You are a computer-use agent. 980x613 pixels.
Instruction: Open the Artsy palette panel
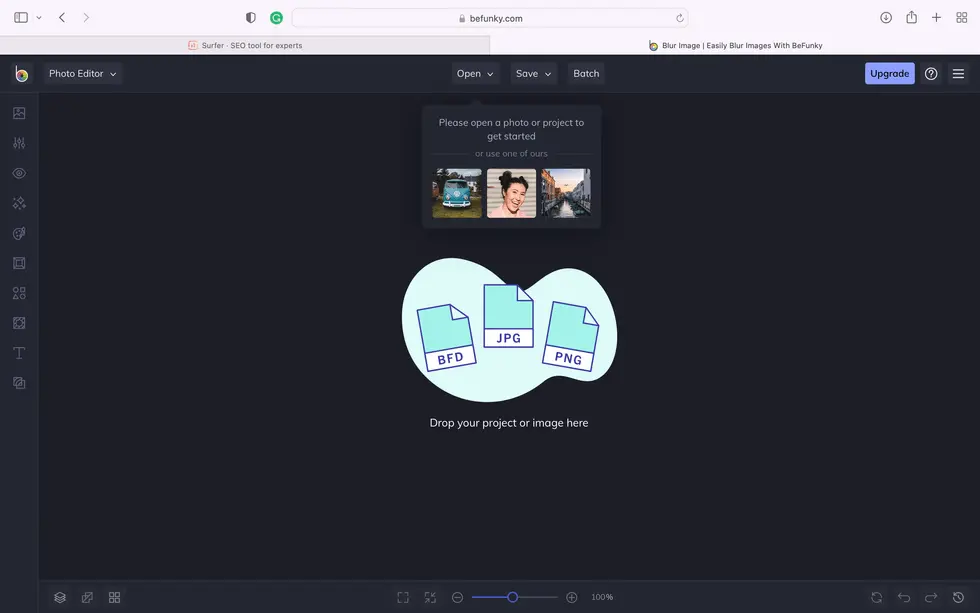(x=18, y=232)
